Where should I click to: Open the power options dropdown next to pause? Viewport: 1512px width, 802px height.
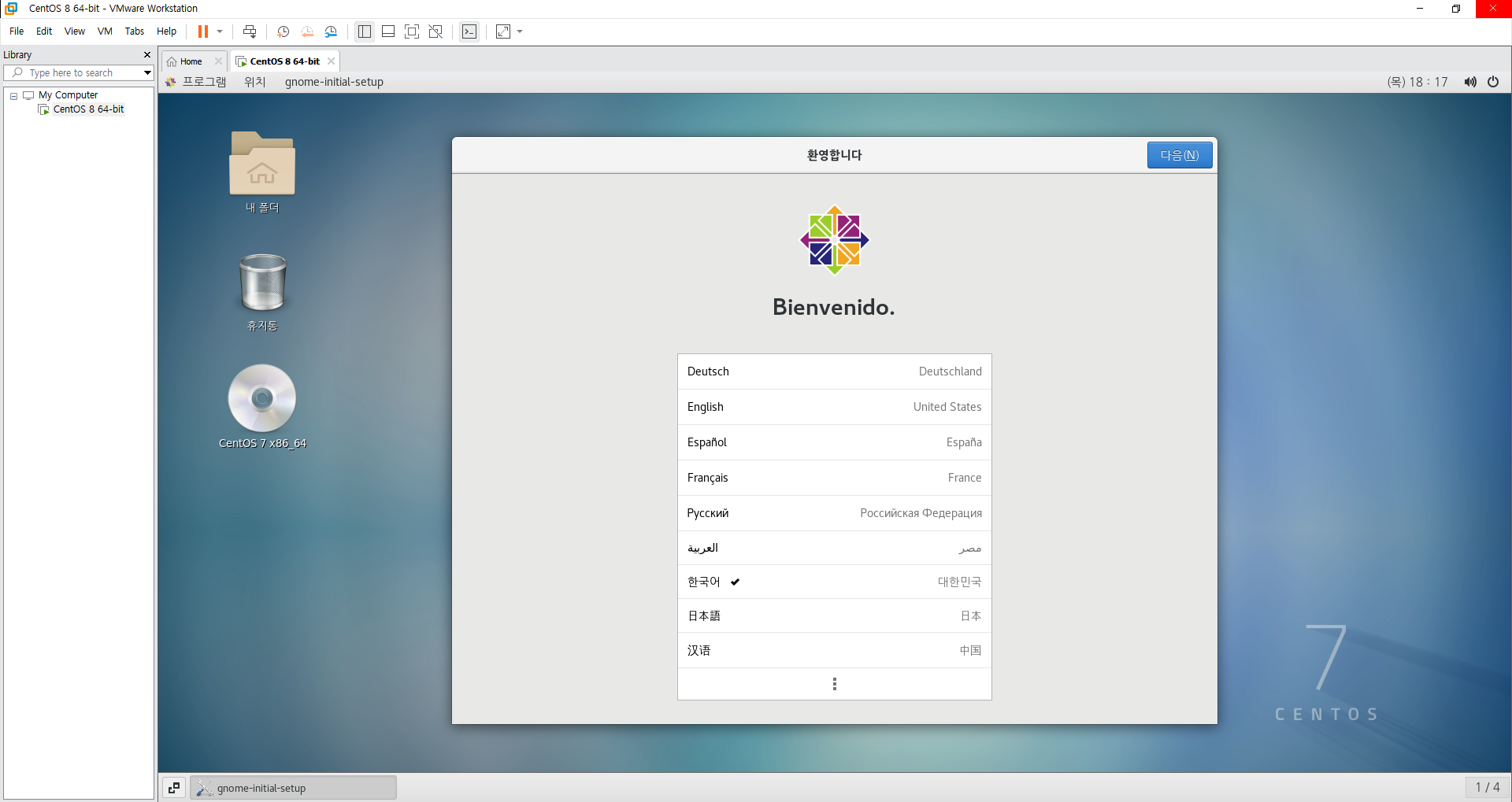[220, 31]
